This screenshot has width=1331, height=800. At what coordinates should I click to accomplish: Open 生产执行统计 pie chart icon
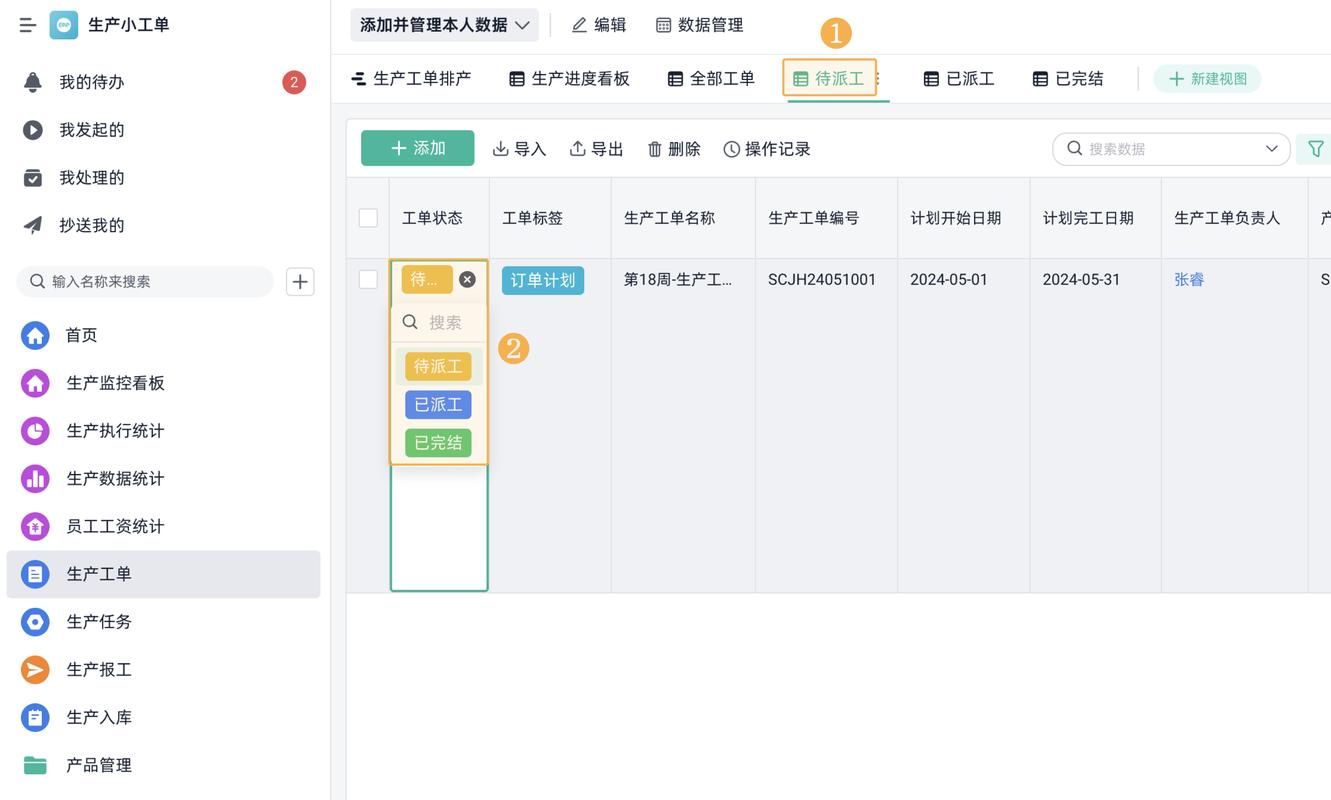pos(35,431)
